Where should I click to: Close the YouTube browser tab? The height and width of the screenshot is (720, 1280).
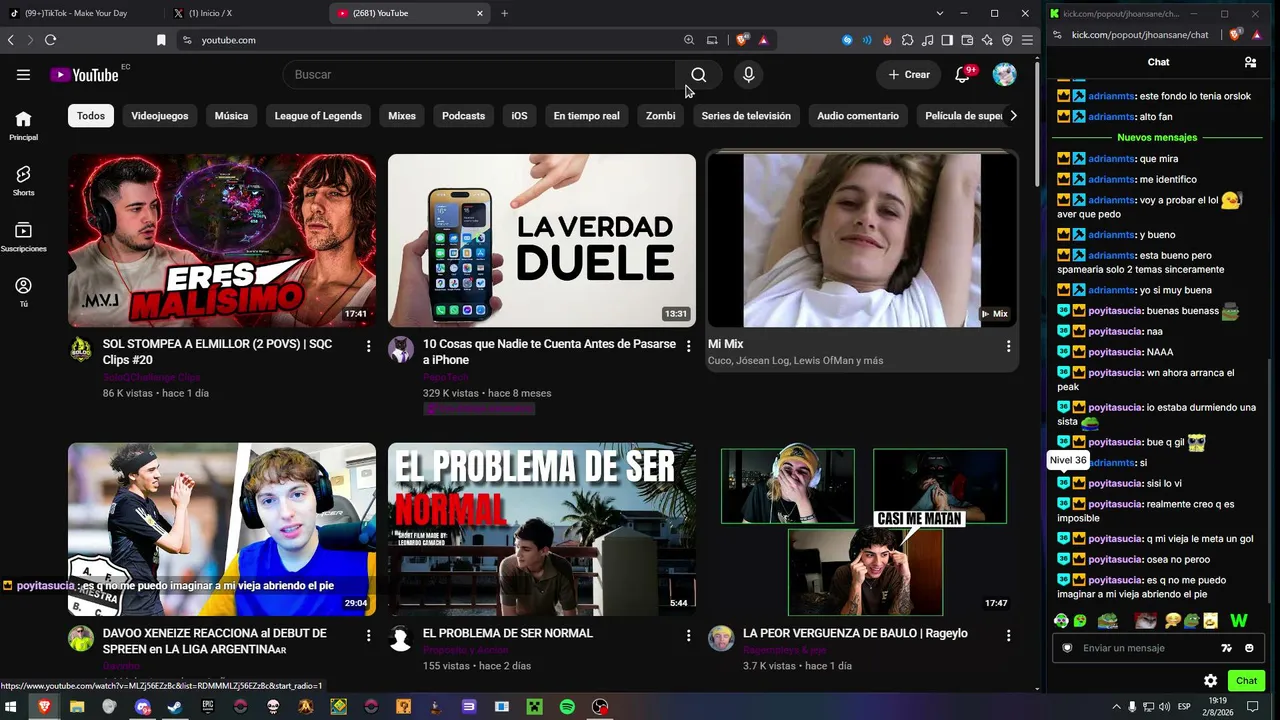pos(480,13)
